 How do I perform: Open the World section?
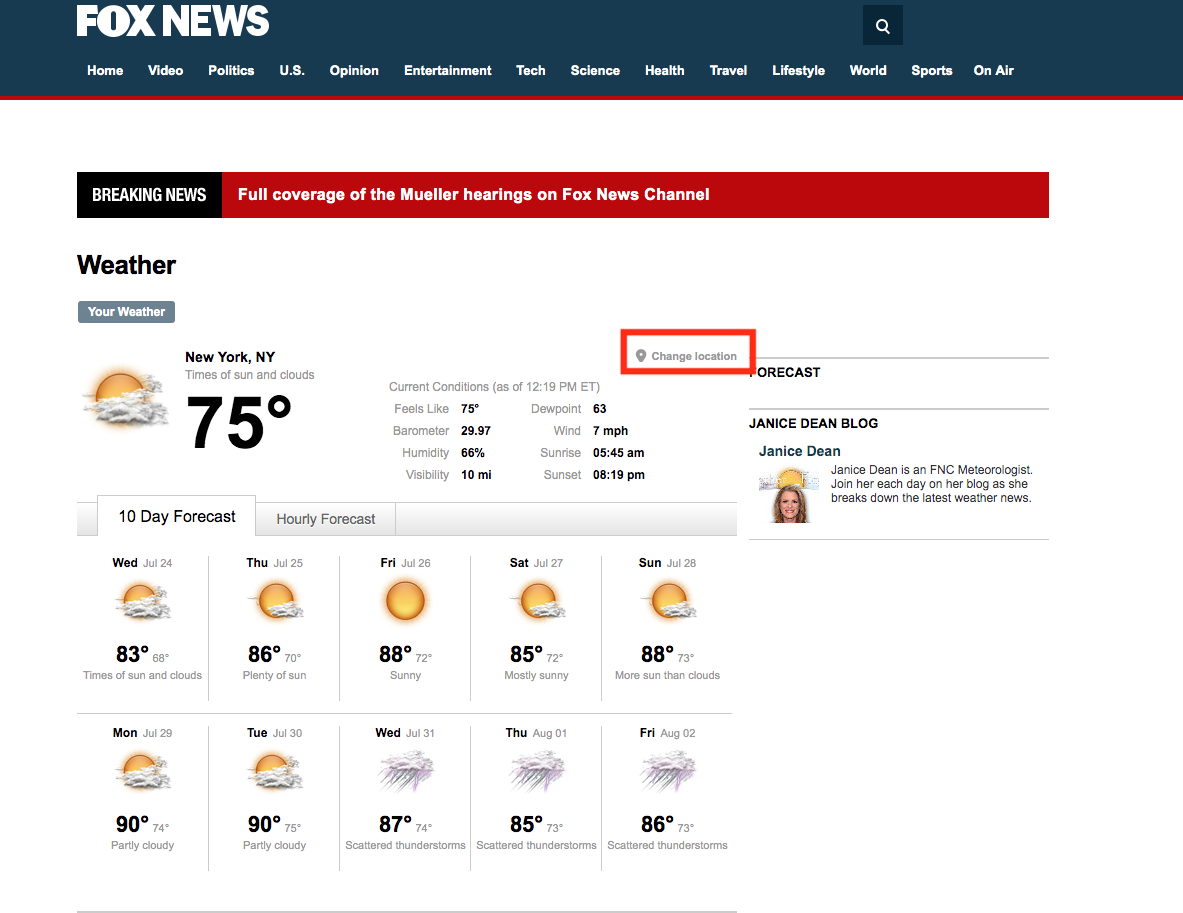[x=868, y=70]
